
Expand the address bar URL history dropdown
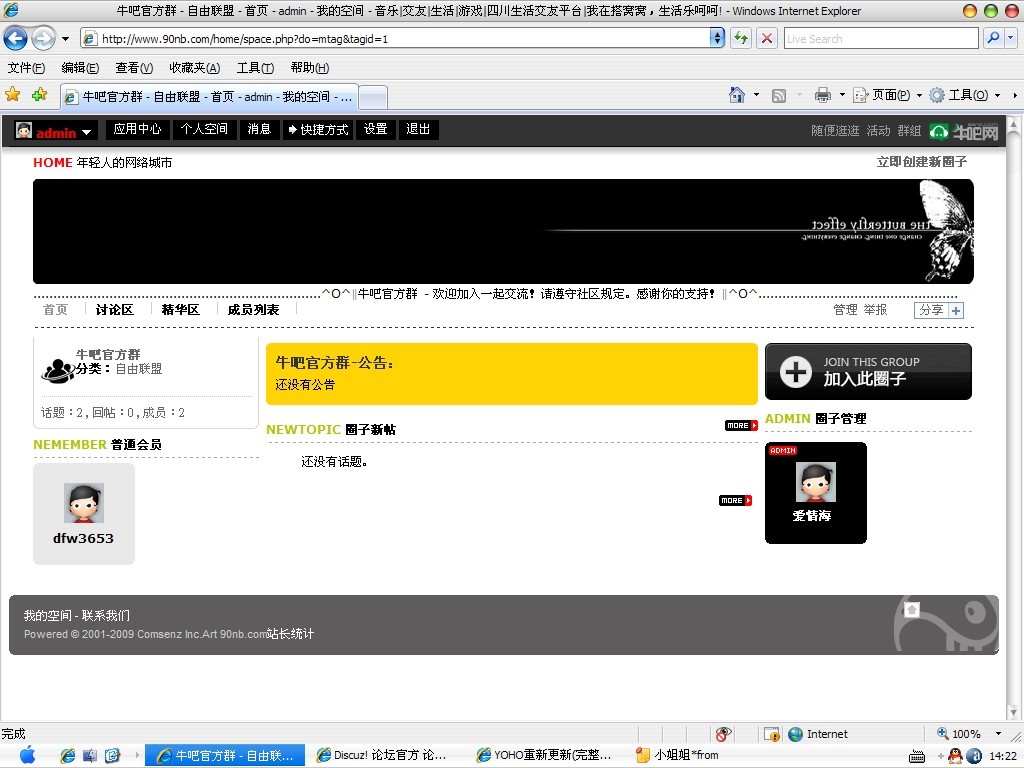point(717,39)
